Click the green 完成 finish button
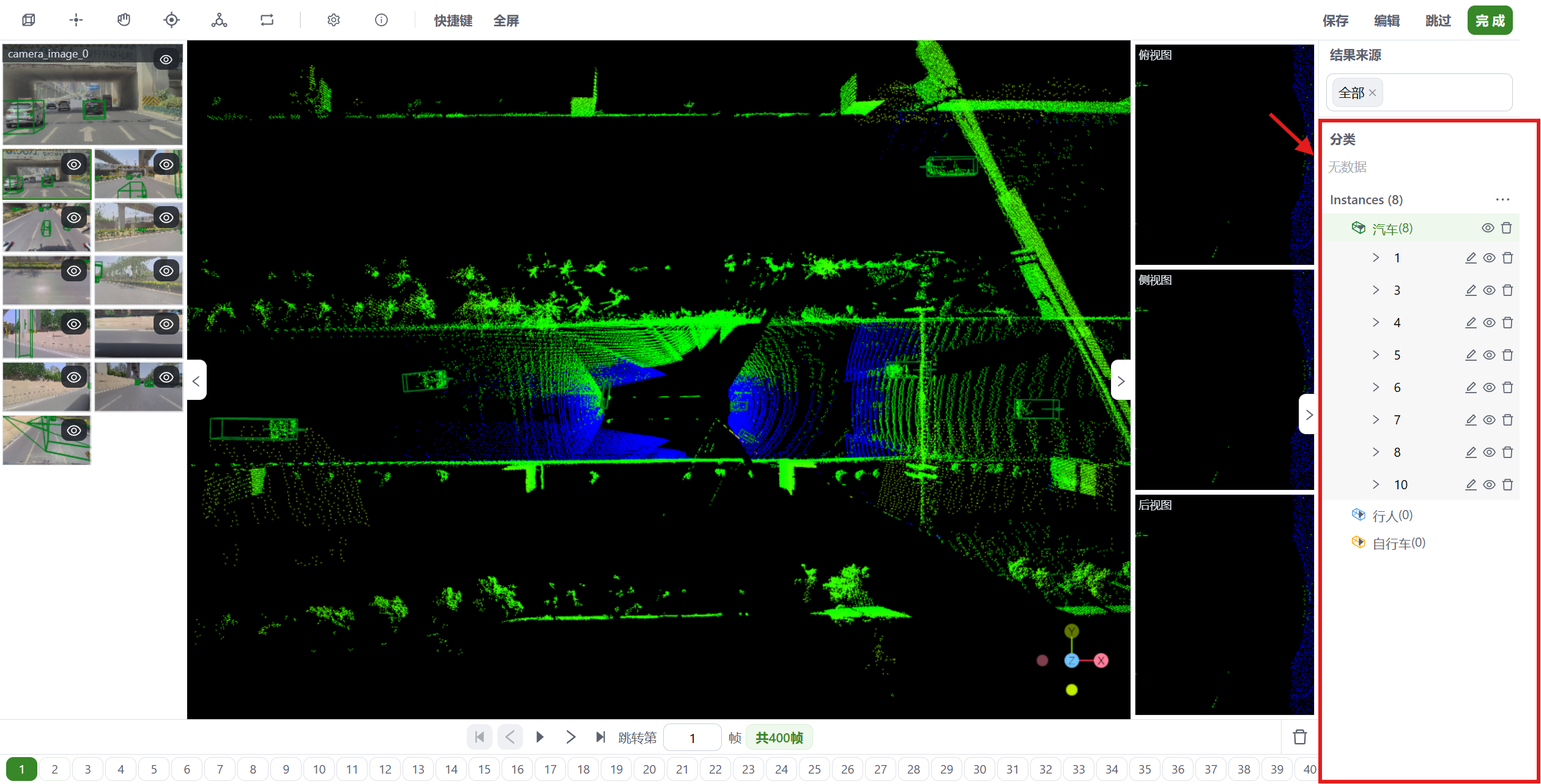The width and height of the screenshot is (1541, 784). coord(1490,20)
